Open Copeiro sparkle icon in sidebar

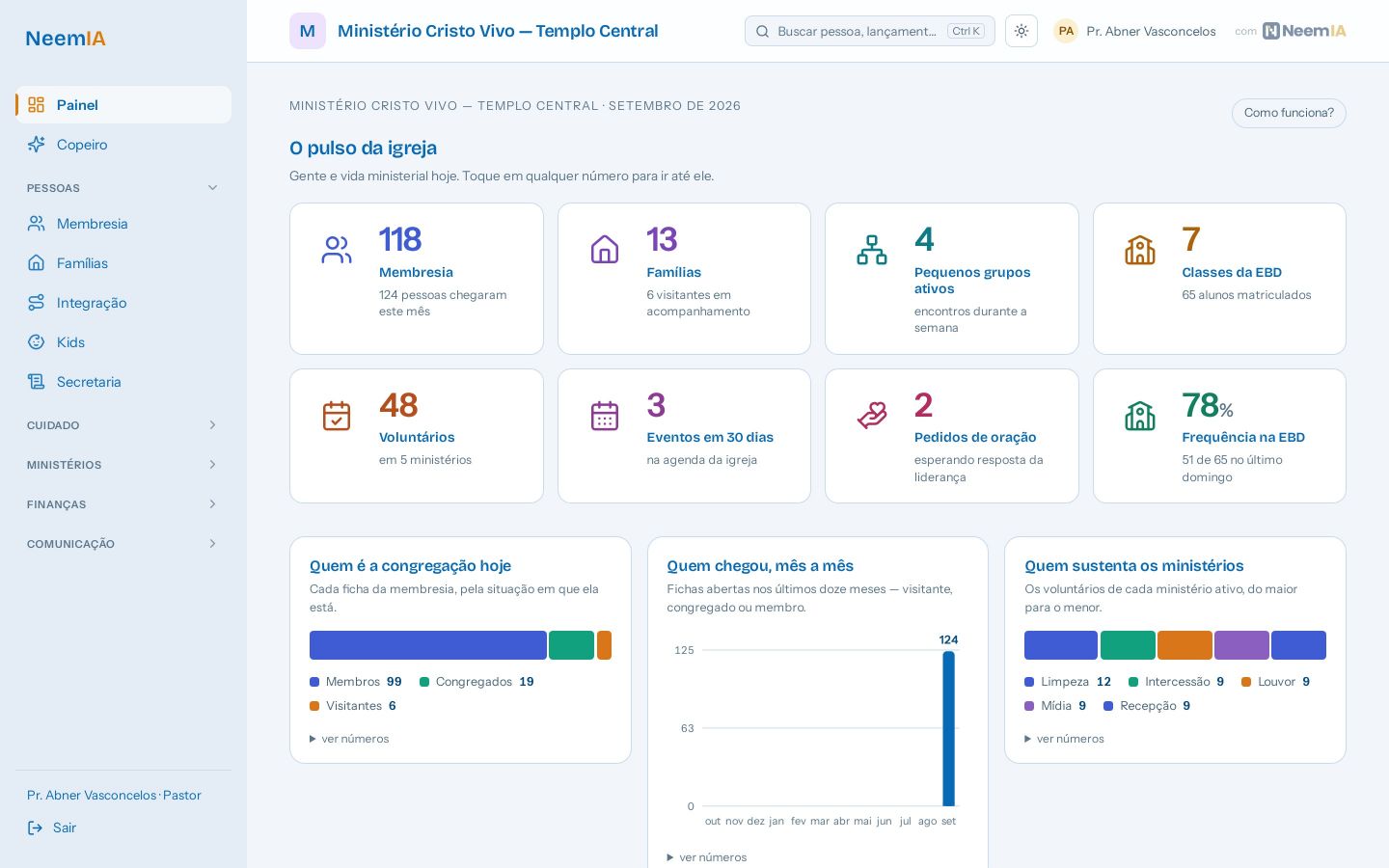tap(36, 145)
